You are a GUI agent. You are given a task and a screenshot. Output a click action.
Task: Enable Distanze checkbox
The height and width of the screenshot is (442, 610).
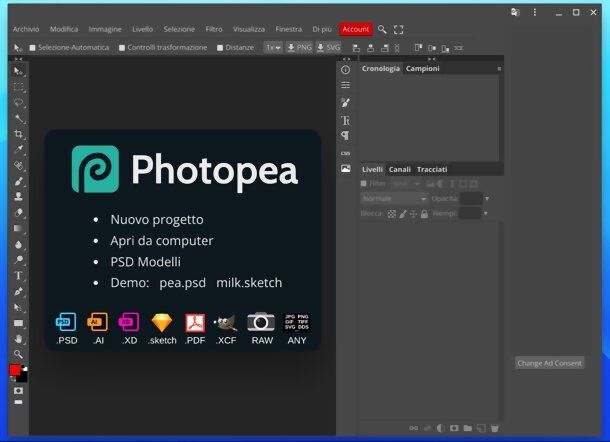[220, 47]
